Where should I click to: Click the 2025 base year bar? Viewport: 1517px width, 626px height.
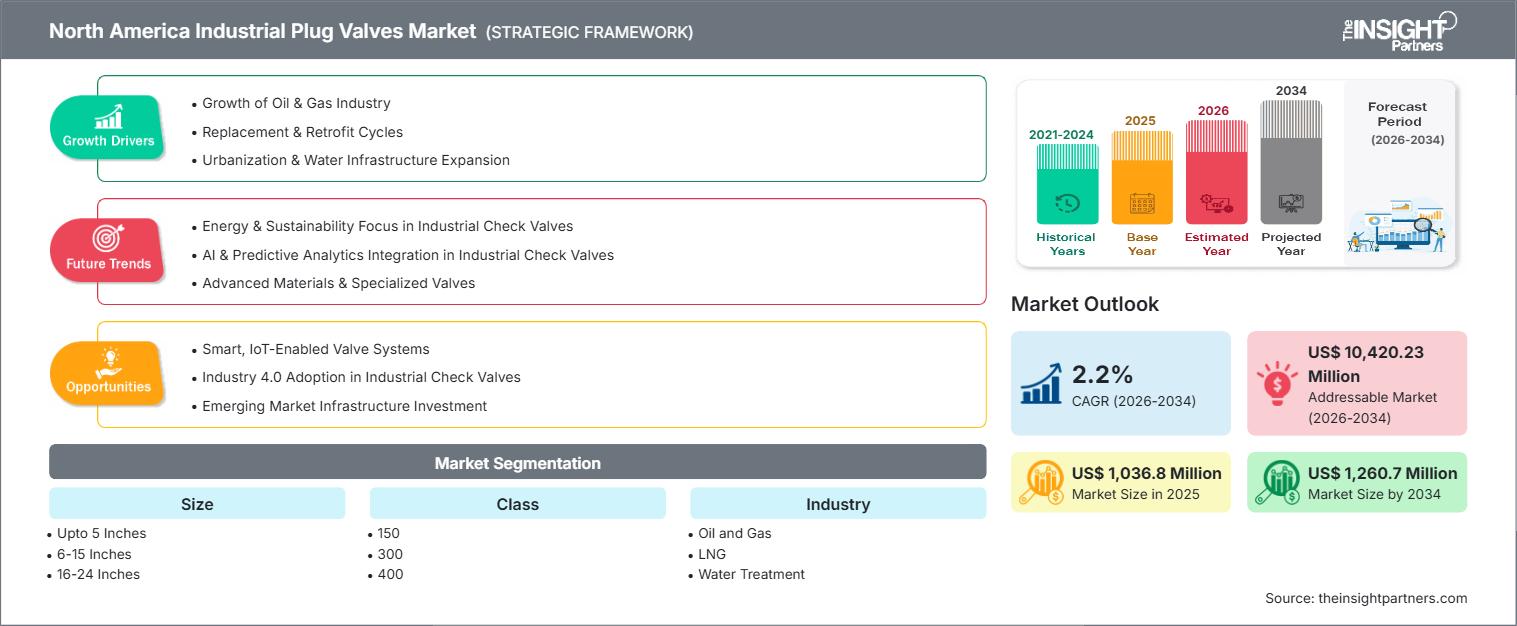pyautogui.click(x=1142, y=178)
